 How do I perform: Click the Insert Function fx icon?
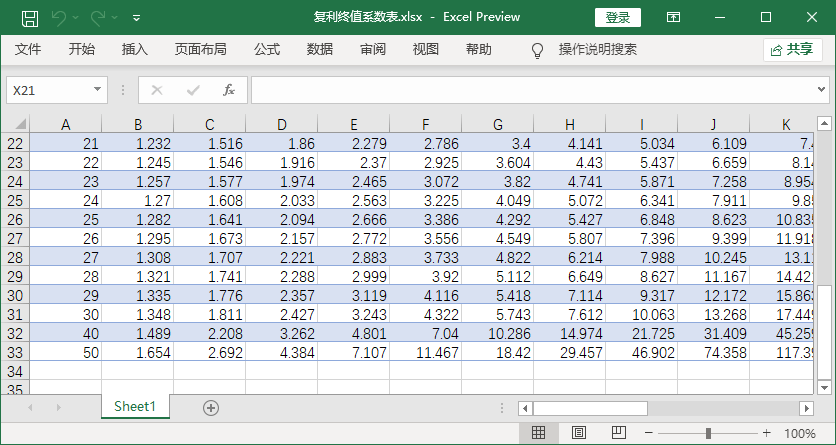tap(228, 90)
